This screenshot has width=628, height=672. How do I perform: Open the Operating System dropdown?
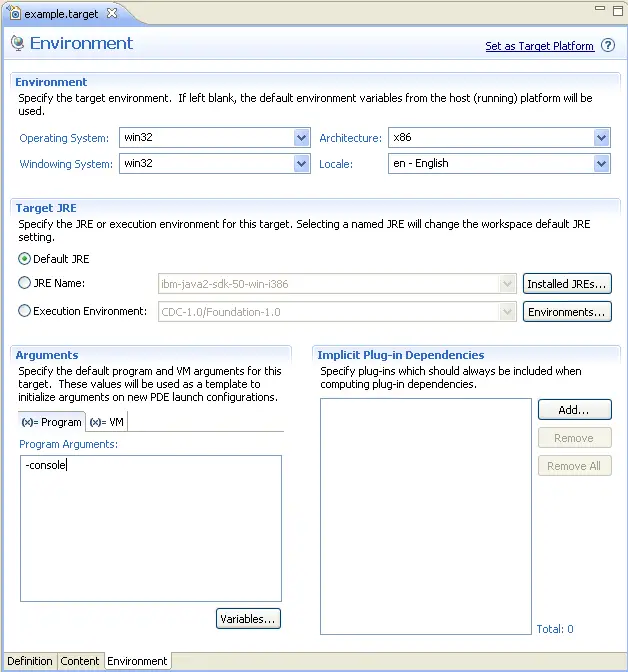click(x=302, y=138)
